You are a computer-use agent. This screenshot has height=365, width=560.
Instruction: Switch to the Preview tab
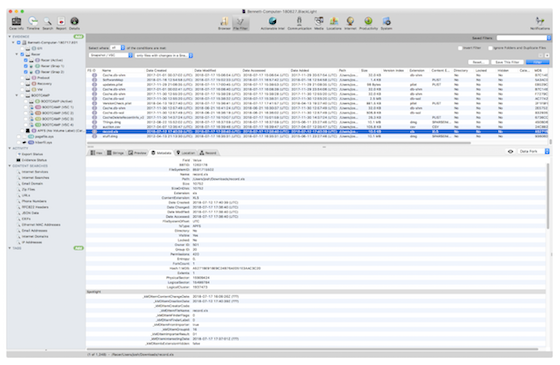138,153
